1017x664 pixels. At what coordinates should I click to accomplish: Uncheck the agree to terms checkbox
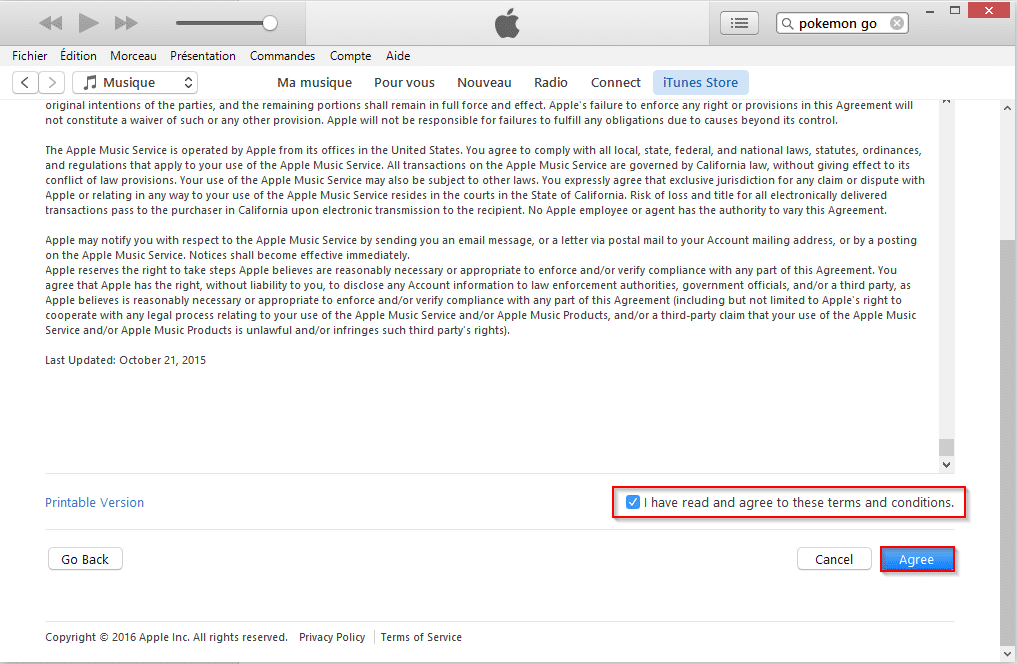point(633,502)
